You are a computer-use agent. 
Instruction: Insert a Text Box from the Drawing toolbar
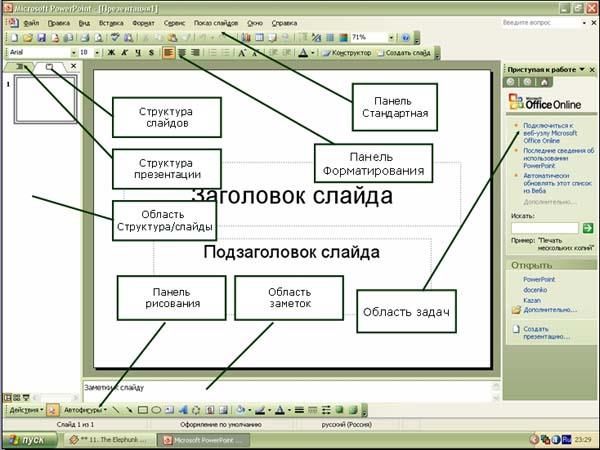[x=170, y=410]
